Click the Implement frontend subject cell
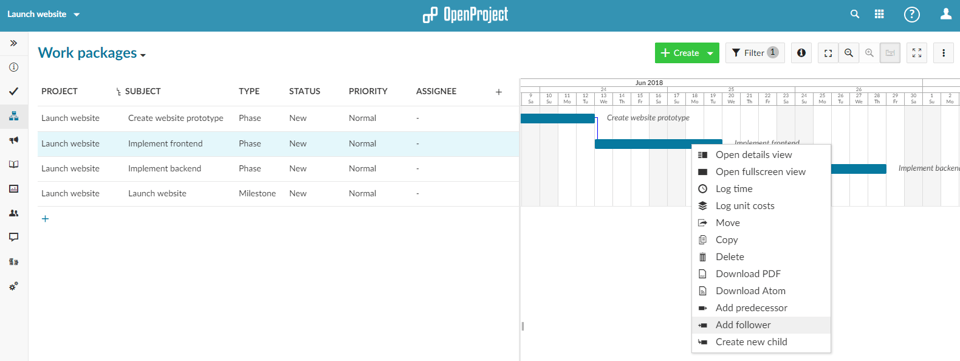 (x=165, y=143)
